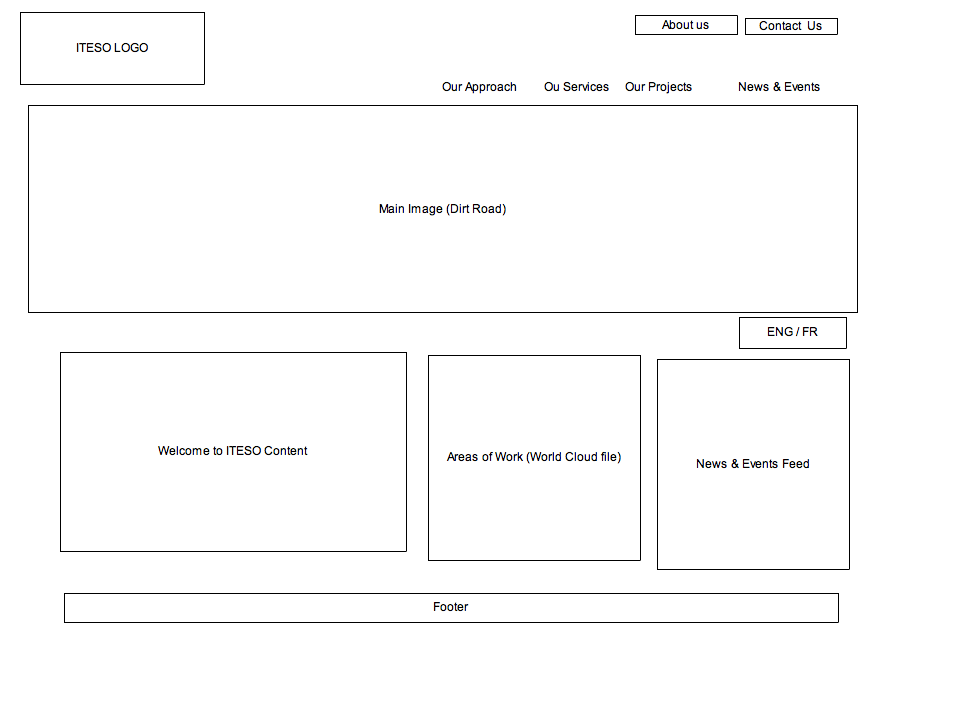Screen dimensions: 958x722
Task: Go to Our Projects in navigation
Action: [x=658, y=87]
